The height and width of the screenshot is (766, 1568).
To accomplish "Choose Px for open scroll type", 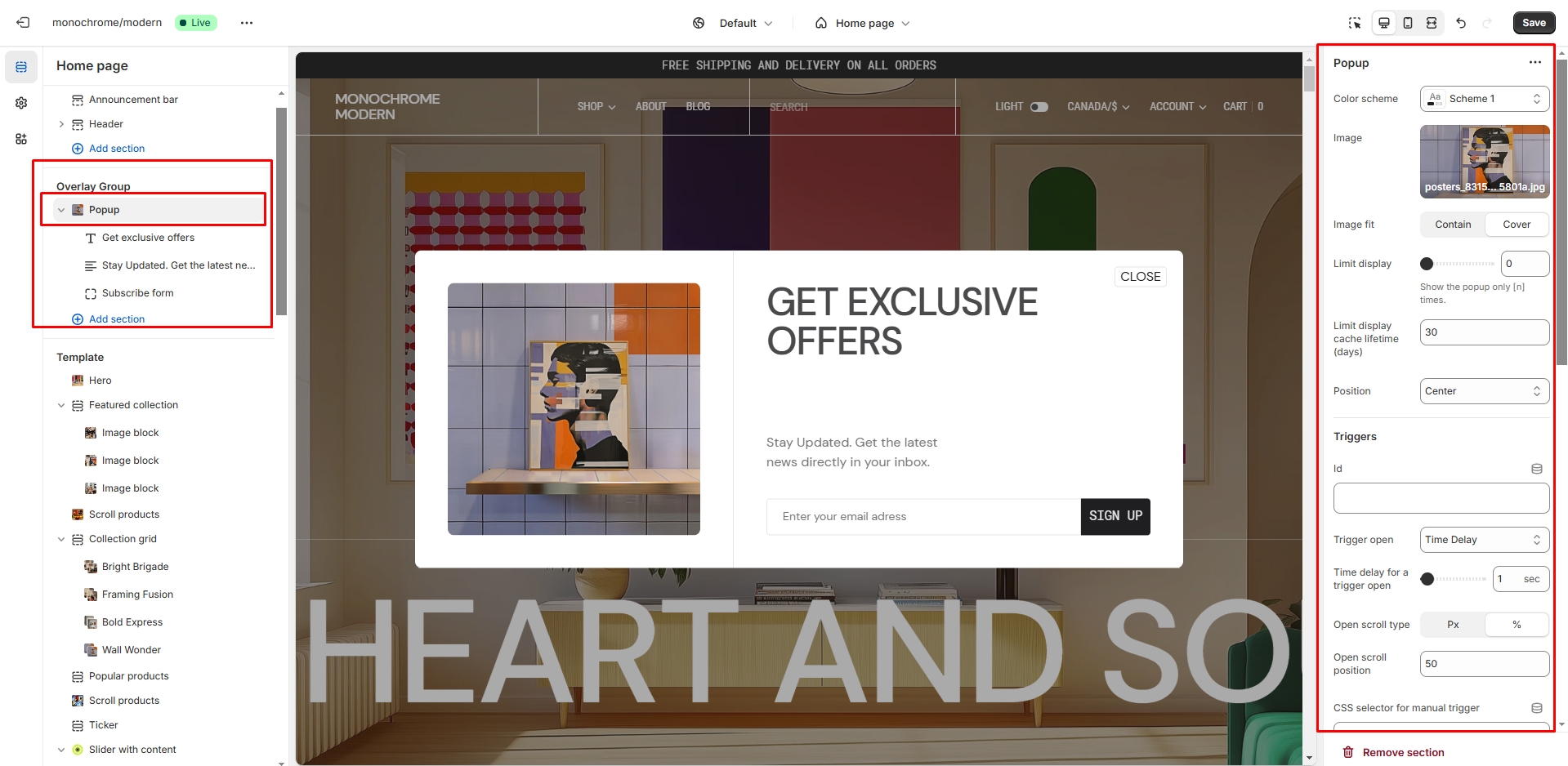I will 1453,625.
